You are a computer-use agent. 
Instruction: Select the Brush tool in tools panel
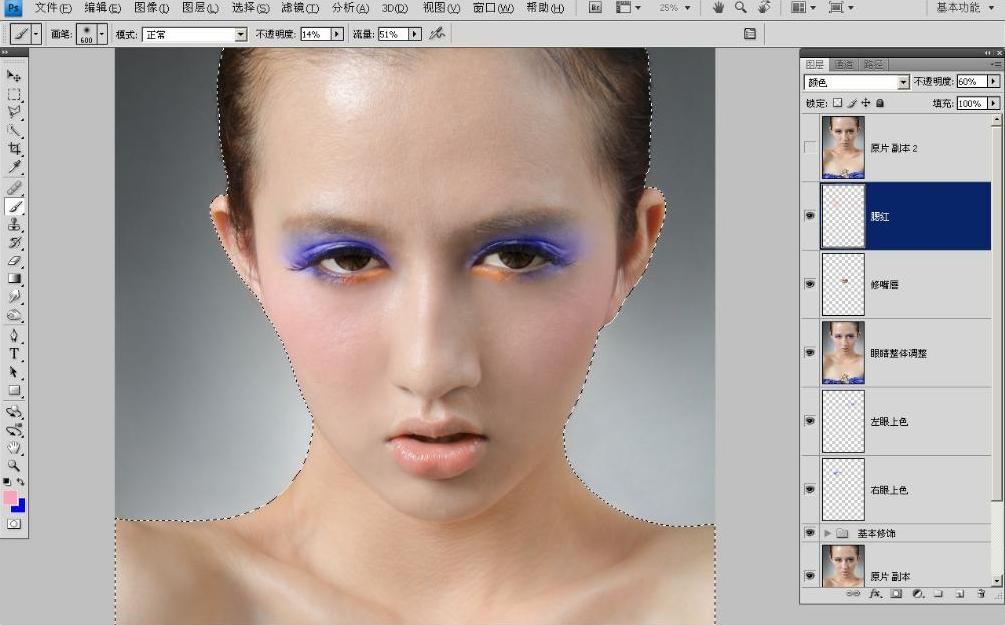[x=13, y=206]
